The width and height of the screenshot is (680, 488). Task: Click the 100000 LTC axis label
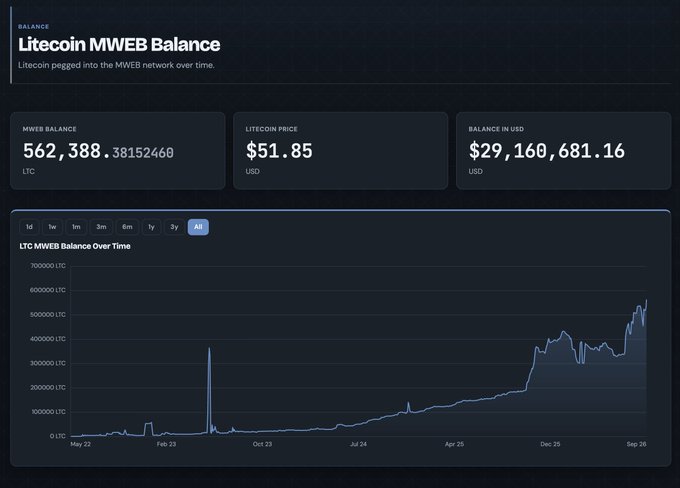click(48, 412)
